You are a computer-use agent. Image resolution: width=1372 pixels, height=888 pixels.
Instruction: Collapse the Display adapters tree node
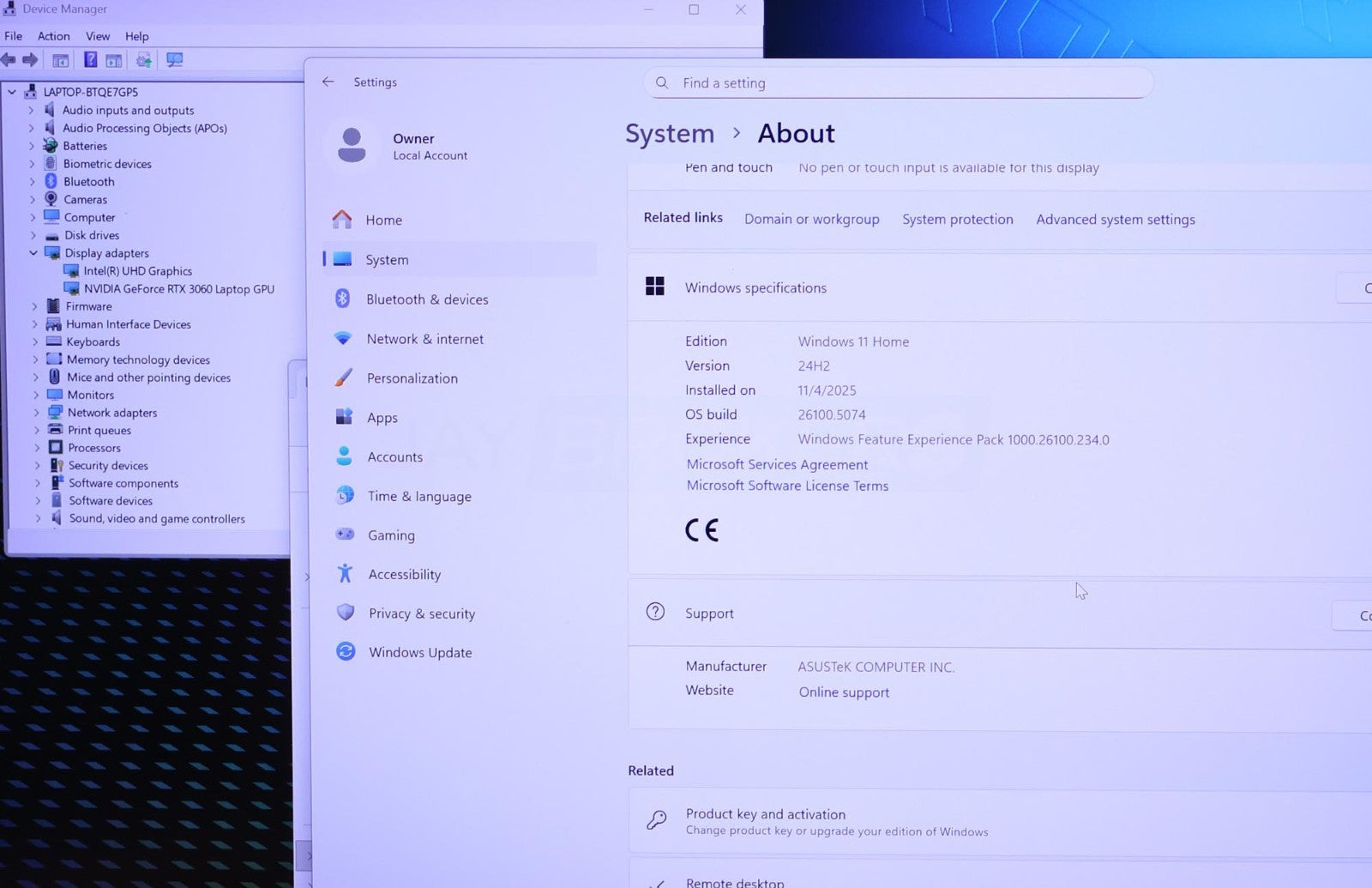point(33,253)
